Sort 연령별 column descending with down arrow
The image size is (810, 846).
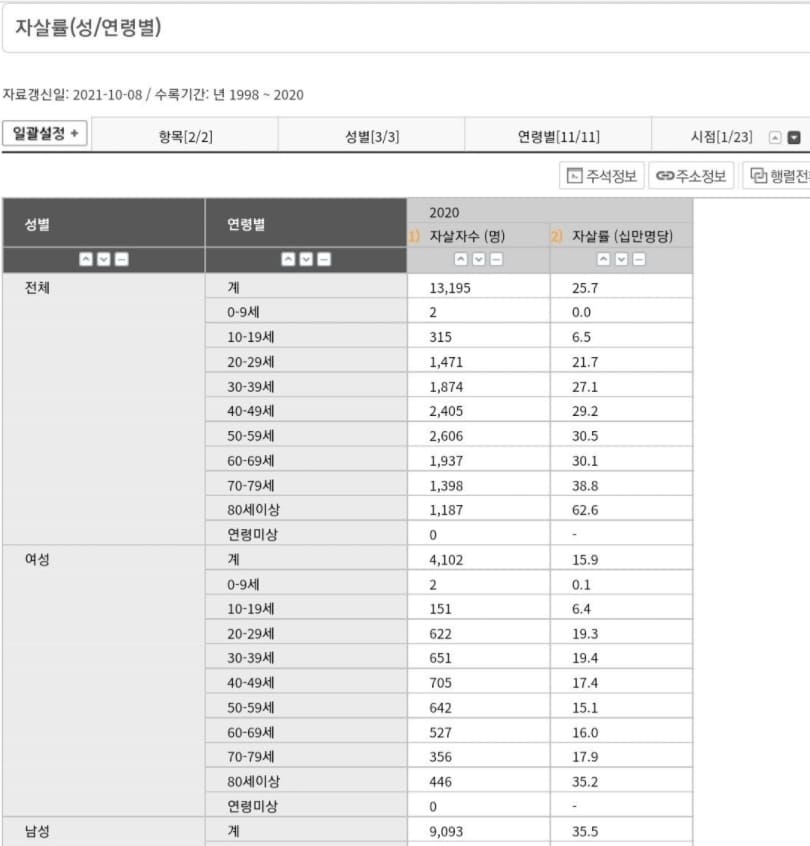306,260
